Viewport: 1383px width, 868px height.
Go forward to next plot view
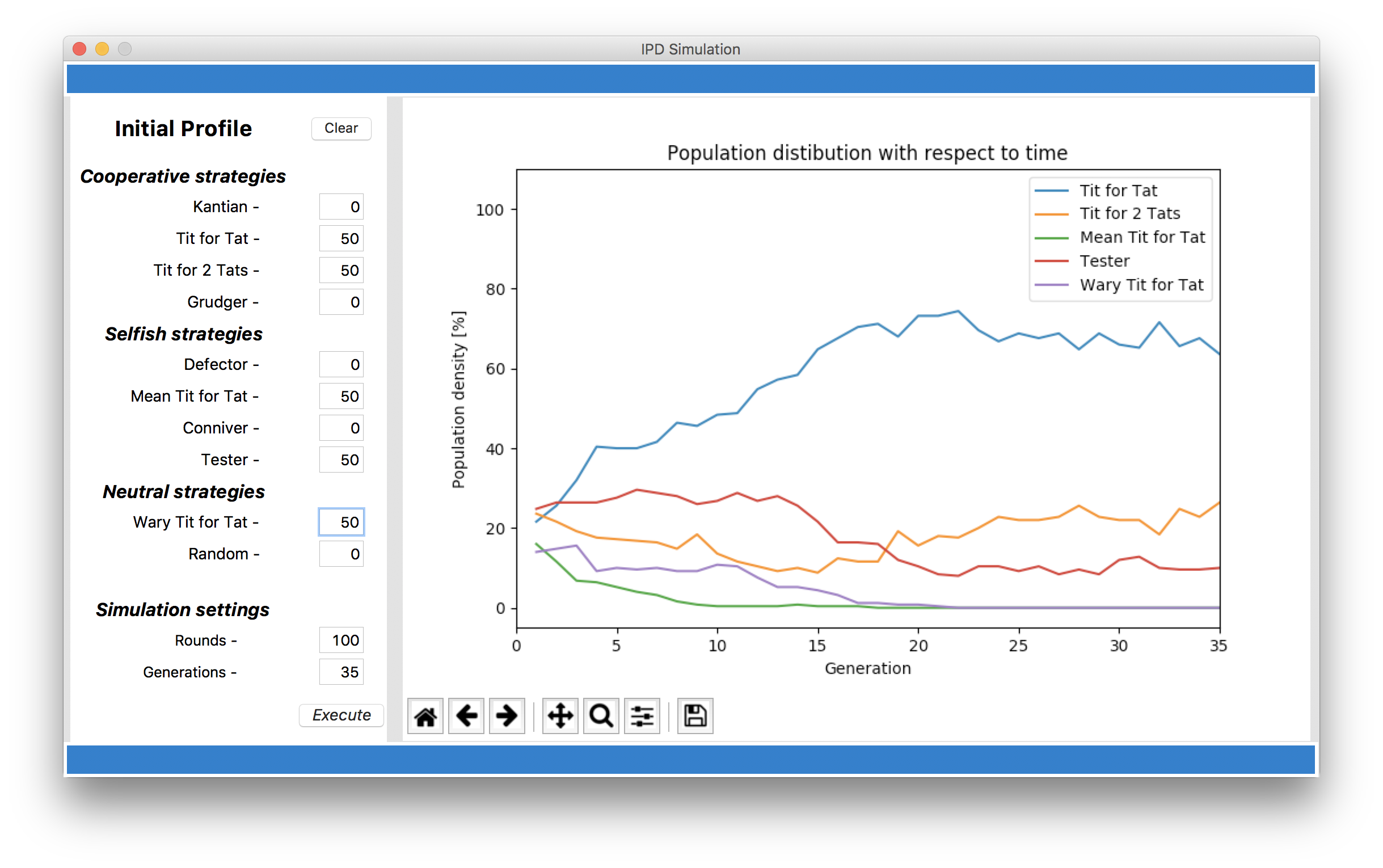[507, 716]
